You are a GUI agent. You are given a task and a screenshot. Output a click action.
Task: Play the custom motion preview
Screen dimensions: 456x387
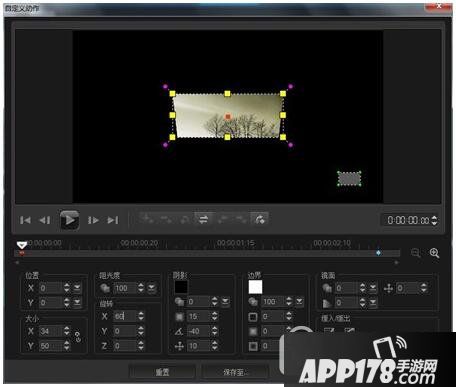coord(69,220)
